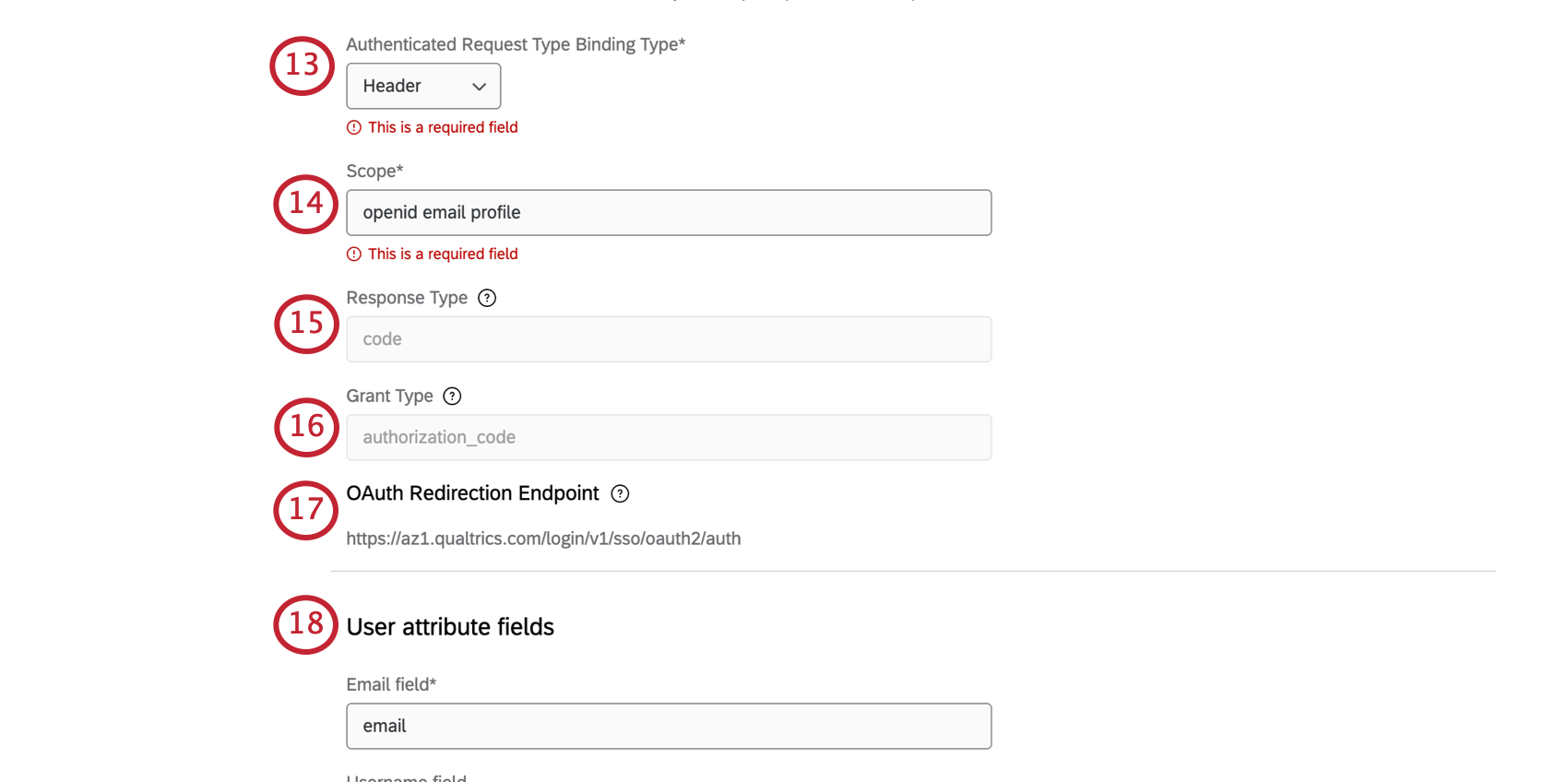The width and height of the screenshot is (1568, 782).
Task: Click the Grant Type authorization_code field
Action: pos(669,438)
